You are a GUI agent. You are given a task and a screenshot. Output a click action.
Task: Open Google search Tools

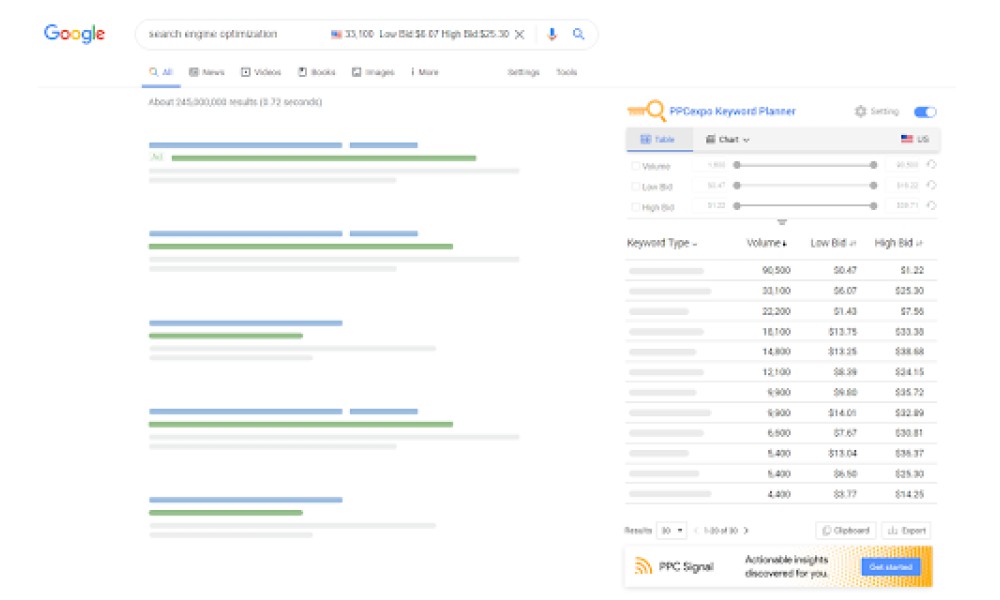point(566,72)
